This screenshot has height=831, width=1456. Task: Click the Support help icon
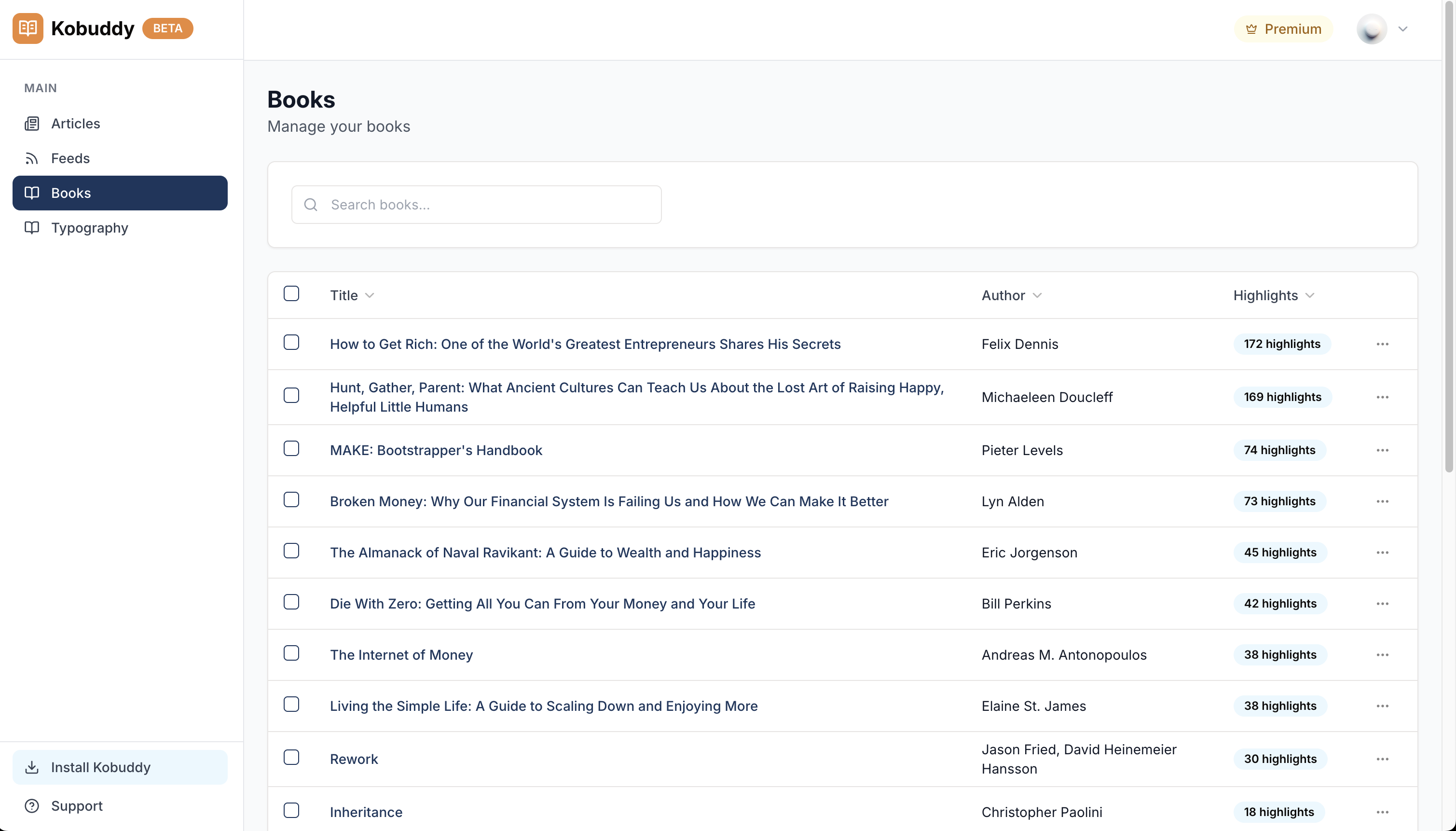pos(31,805)
